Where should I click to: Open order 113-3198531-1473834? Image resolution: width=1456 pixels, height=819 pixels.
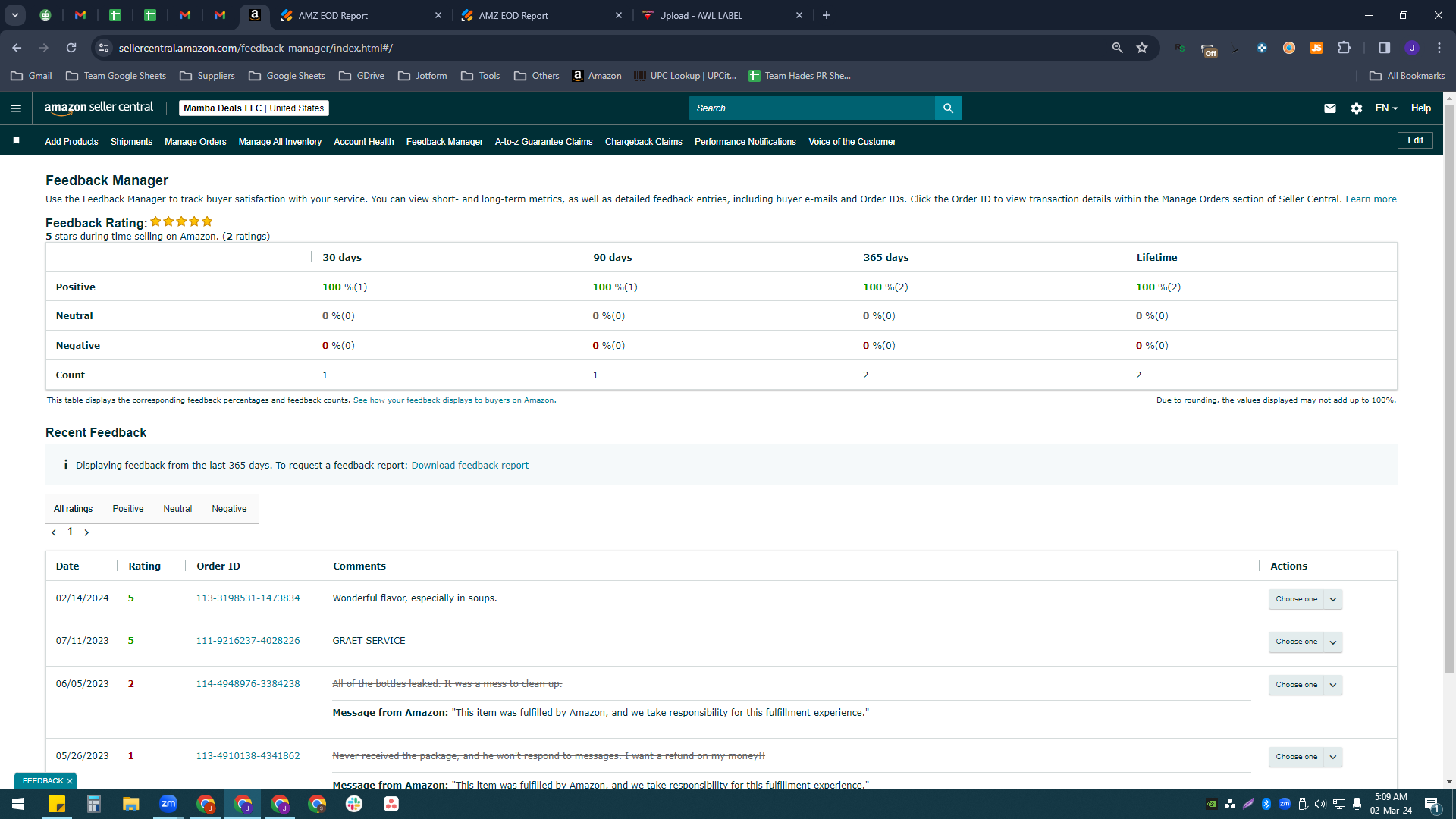(248, 598)
